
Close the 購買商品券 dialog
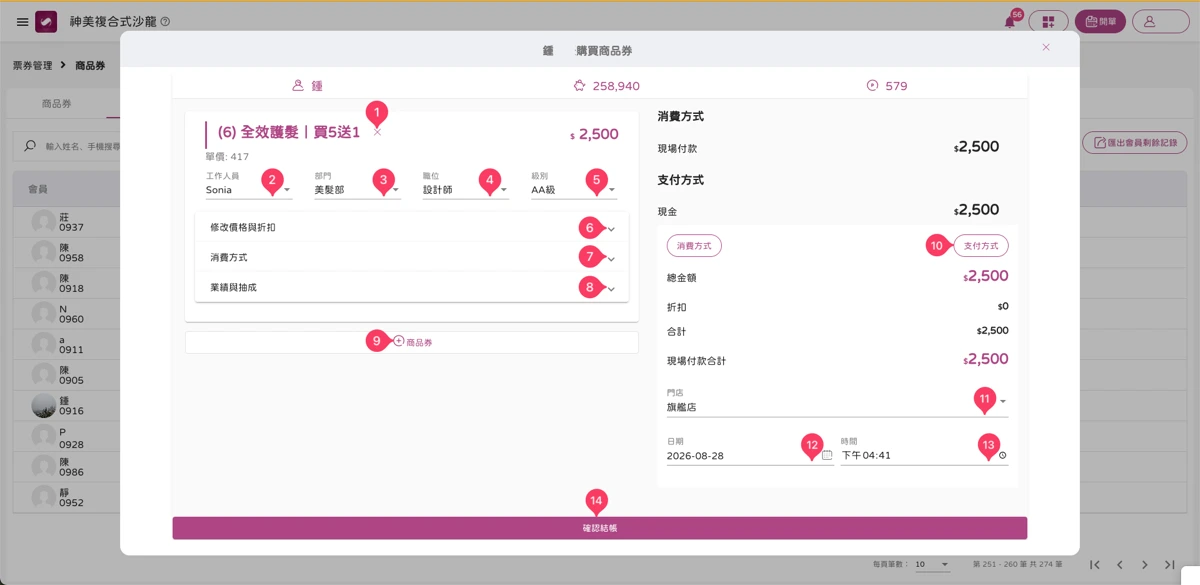[x=1046, y=47]
